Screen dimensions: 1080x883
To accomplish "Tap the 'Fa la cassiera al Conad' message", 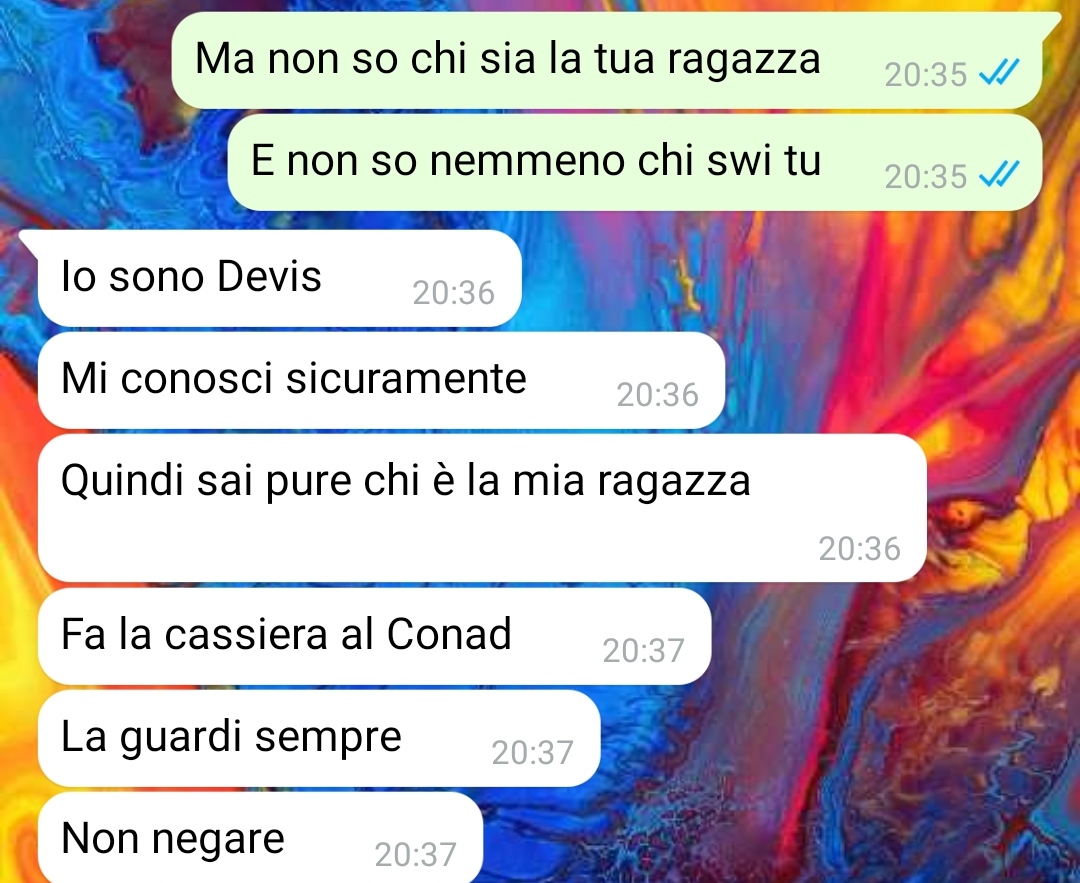I will coord(374,636).
